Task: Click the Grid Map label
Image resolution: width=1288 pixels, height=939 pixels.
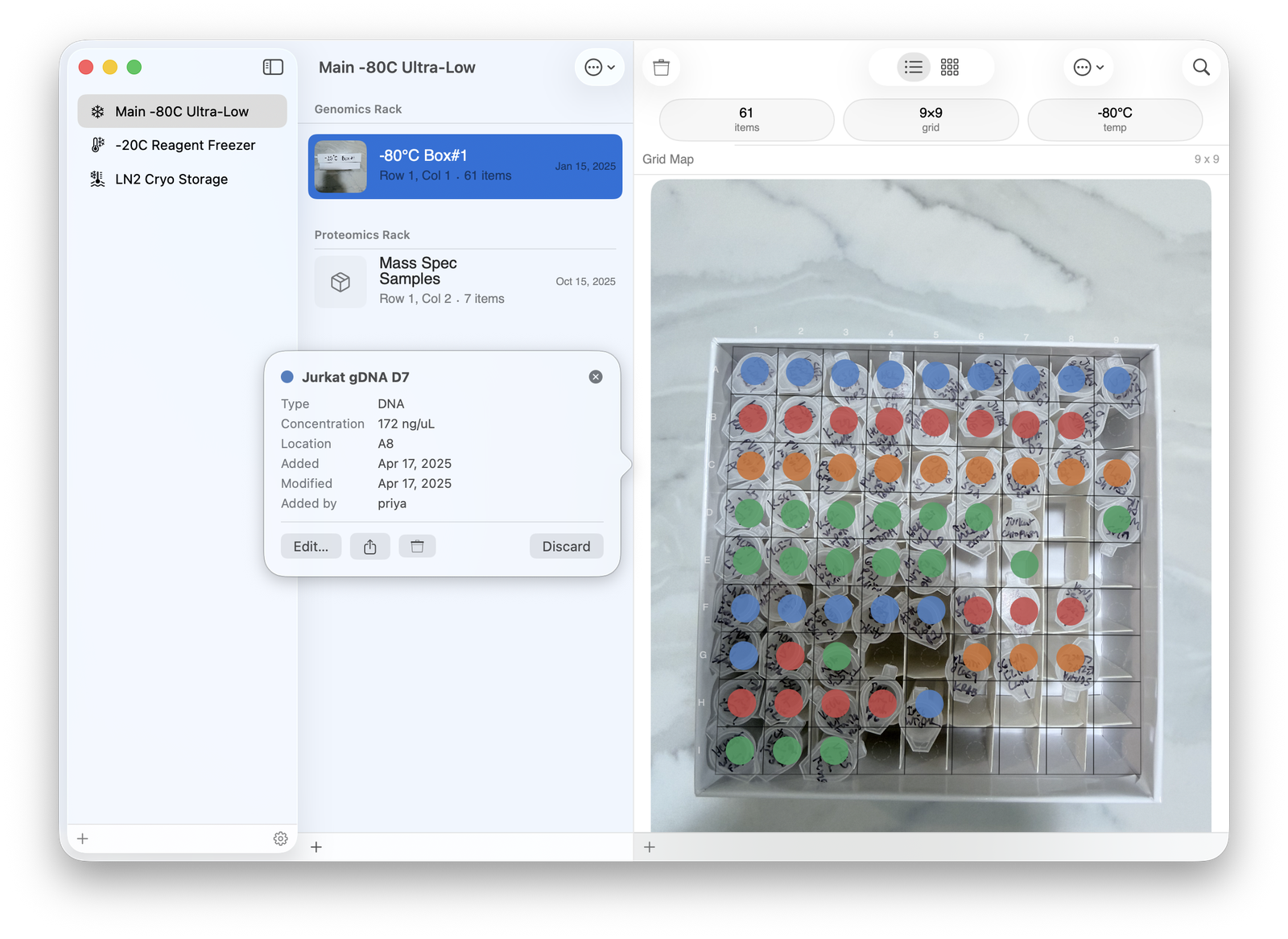Action: (x=668, y=159)
